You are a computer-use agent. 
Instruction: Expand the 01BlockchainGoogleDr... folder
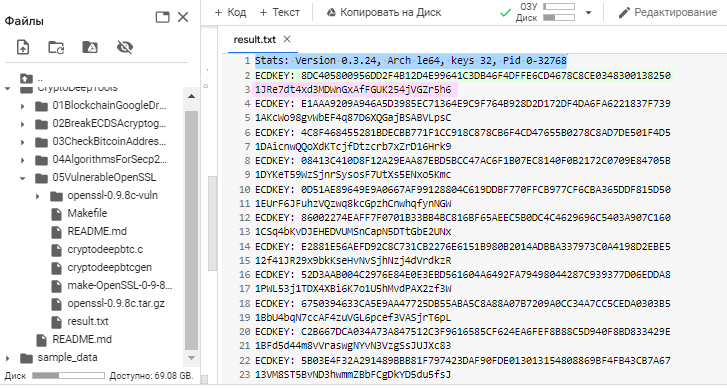pos(22,106)
